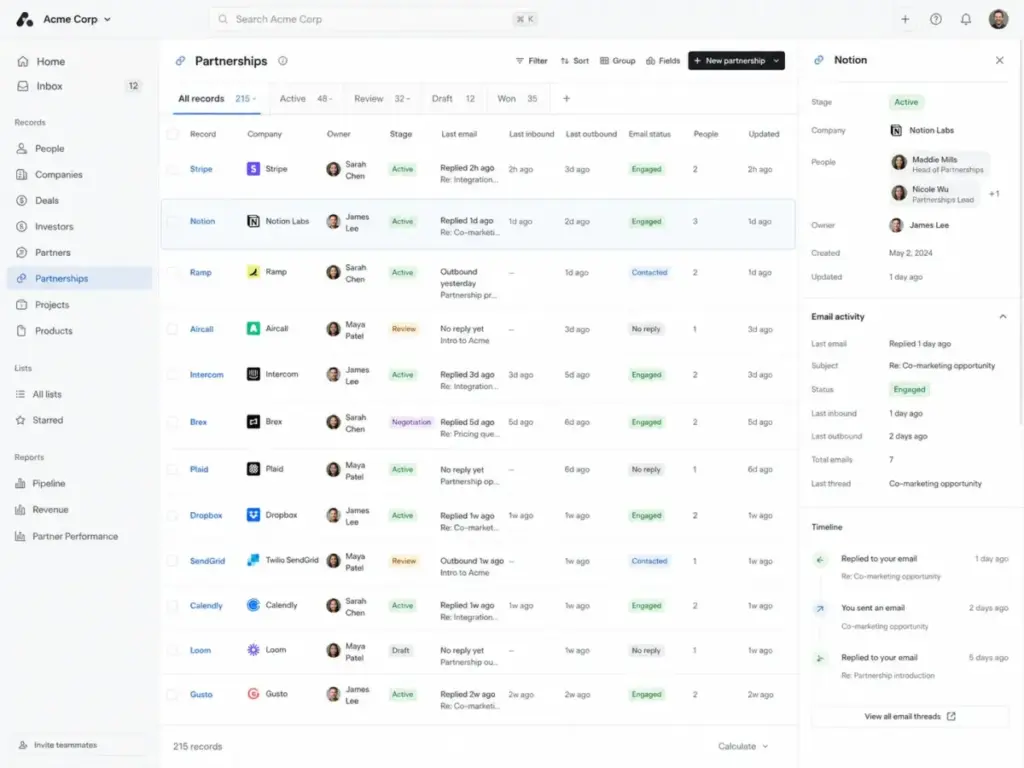This screenshot has height=768, width=1024.
Task: Open the Filter menu
Action: pos(532,61)
